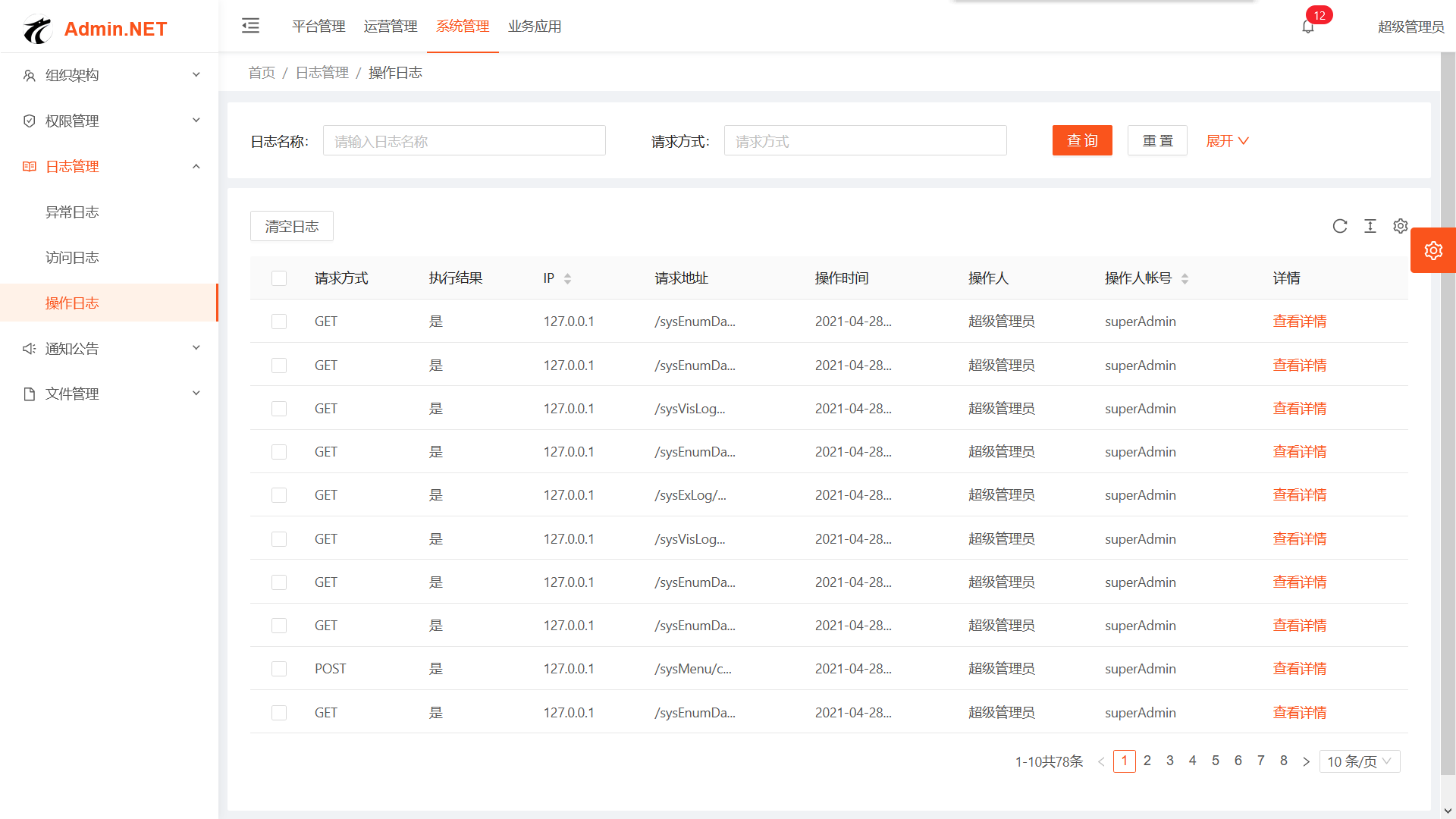This screenshot has width=1456, height=819.
Task: Navigate to 首页 in the breadcrumb
Action: point(262,73)
